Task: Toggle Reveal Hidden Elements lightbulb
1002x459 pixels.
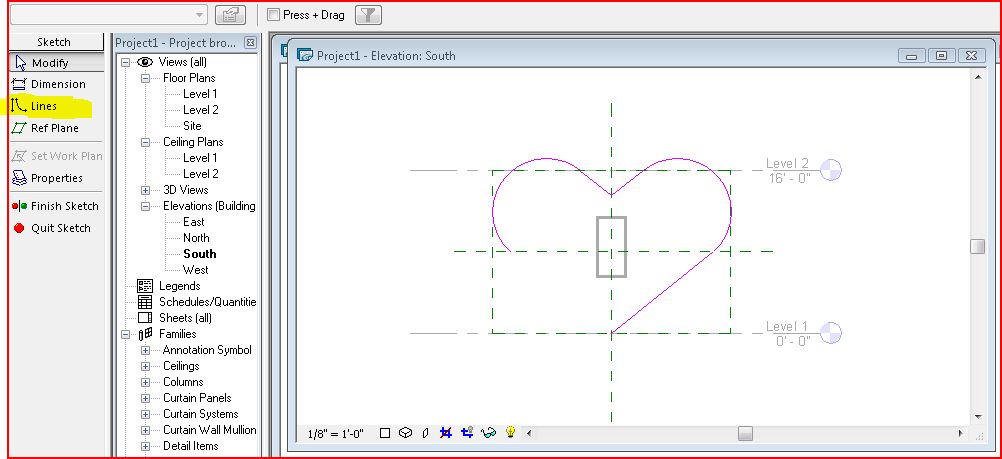Action: (510, 432)
